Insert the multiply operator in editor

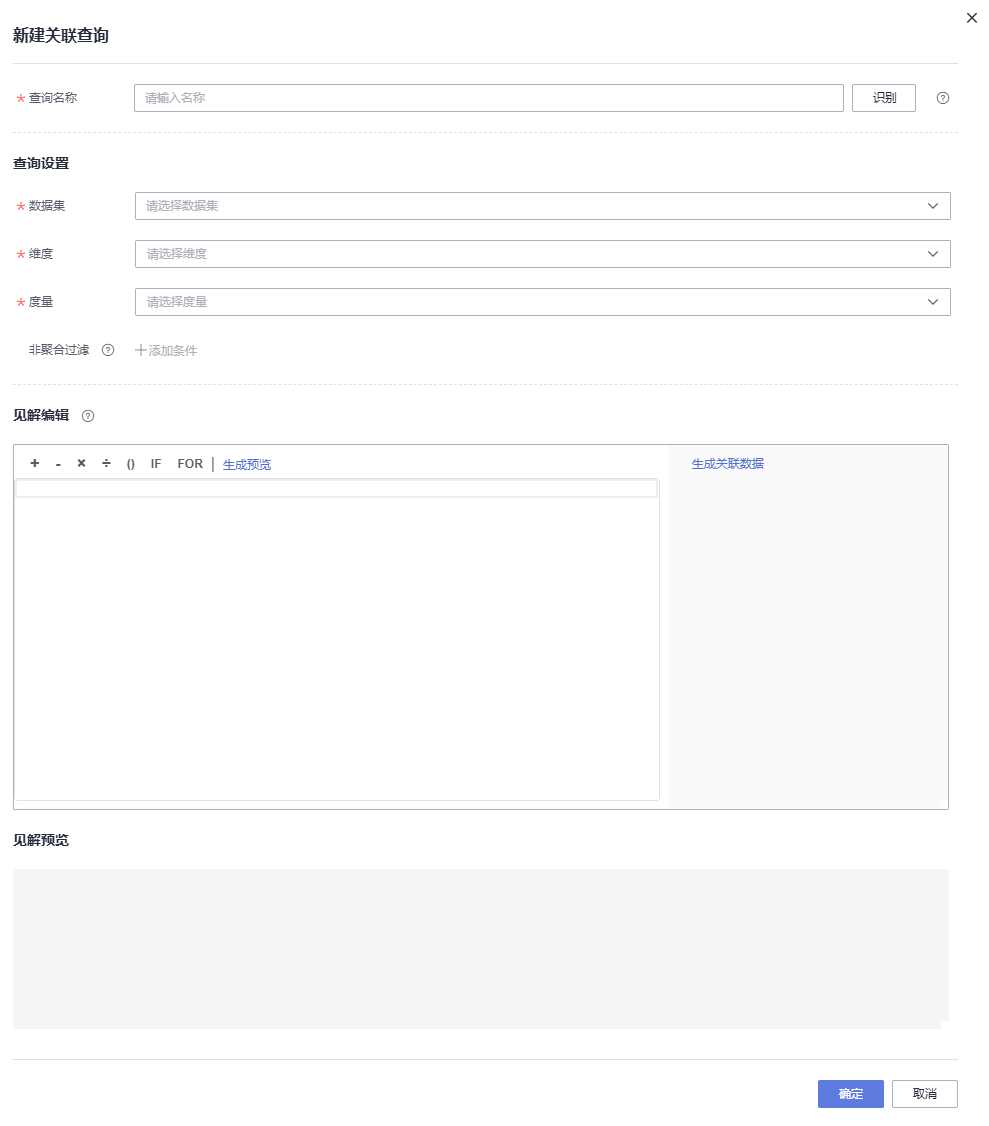[81, 463]
